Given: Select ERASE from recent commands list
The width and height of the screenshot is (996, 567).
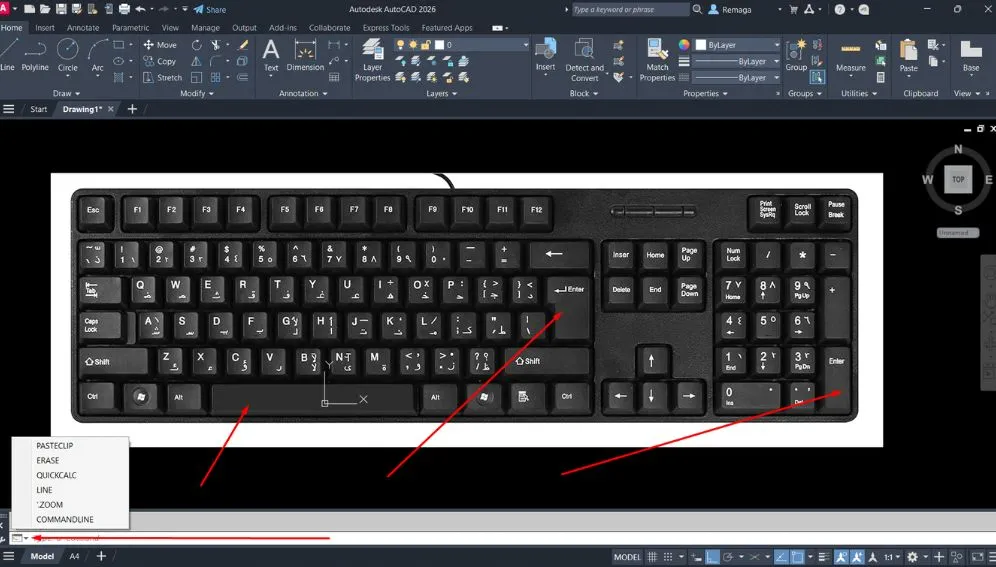Looking at the screenshot, I should coord(48,460).
